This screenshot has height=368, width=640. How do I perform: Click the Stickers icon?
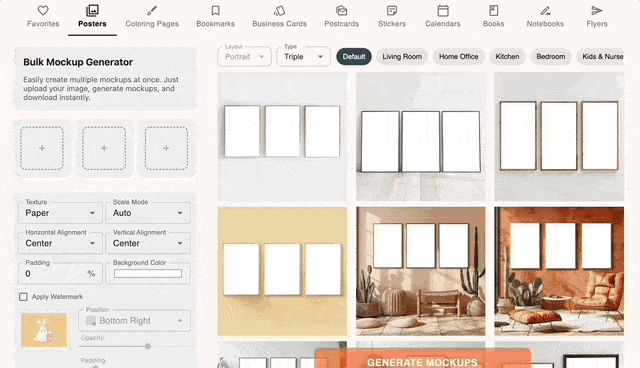click(392, 11)
